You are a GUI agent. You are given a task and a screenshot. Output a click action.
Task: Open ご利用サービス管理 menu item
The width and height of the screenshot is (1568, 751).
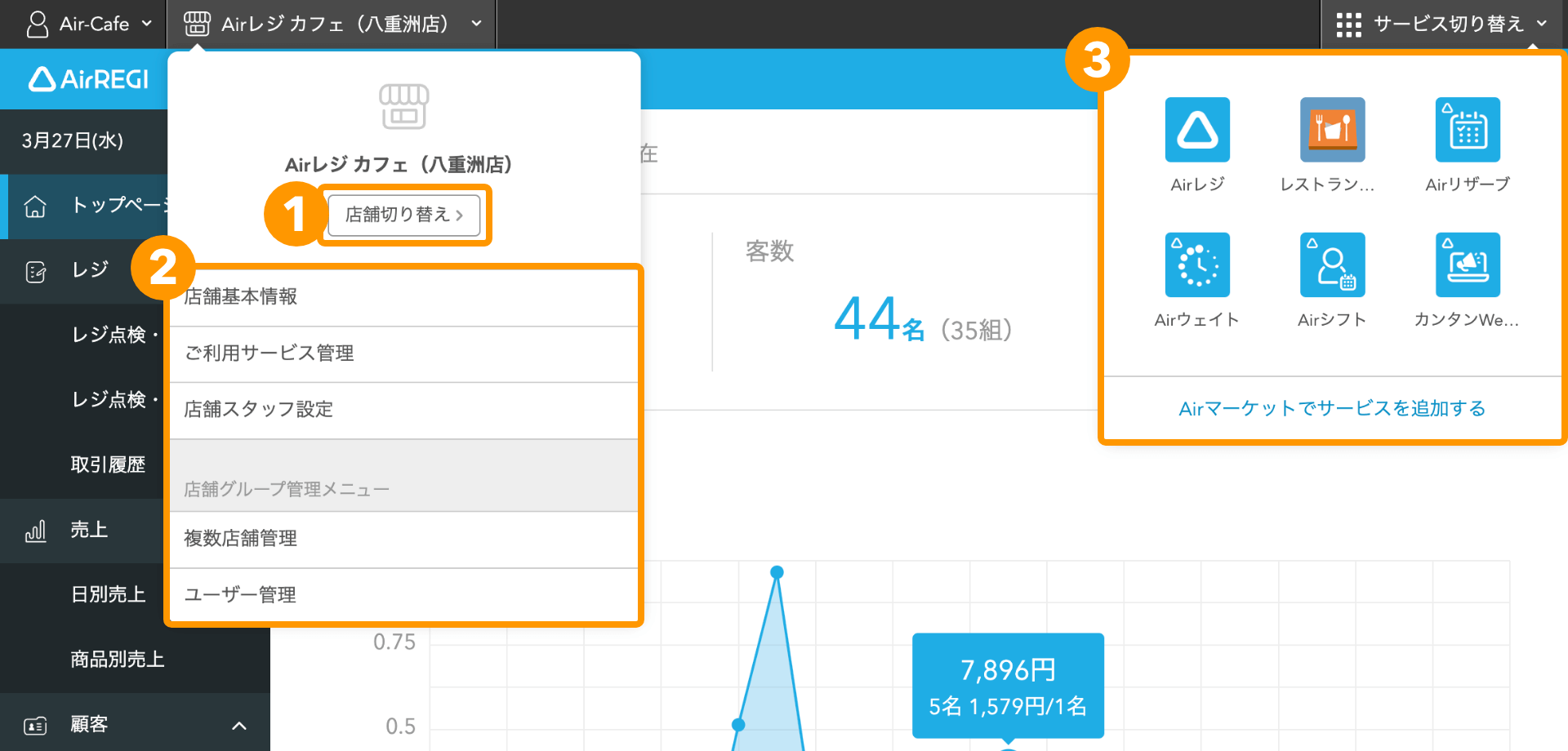coord(403,353)
